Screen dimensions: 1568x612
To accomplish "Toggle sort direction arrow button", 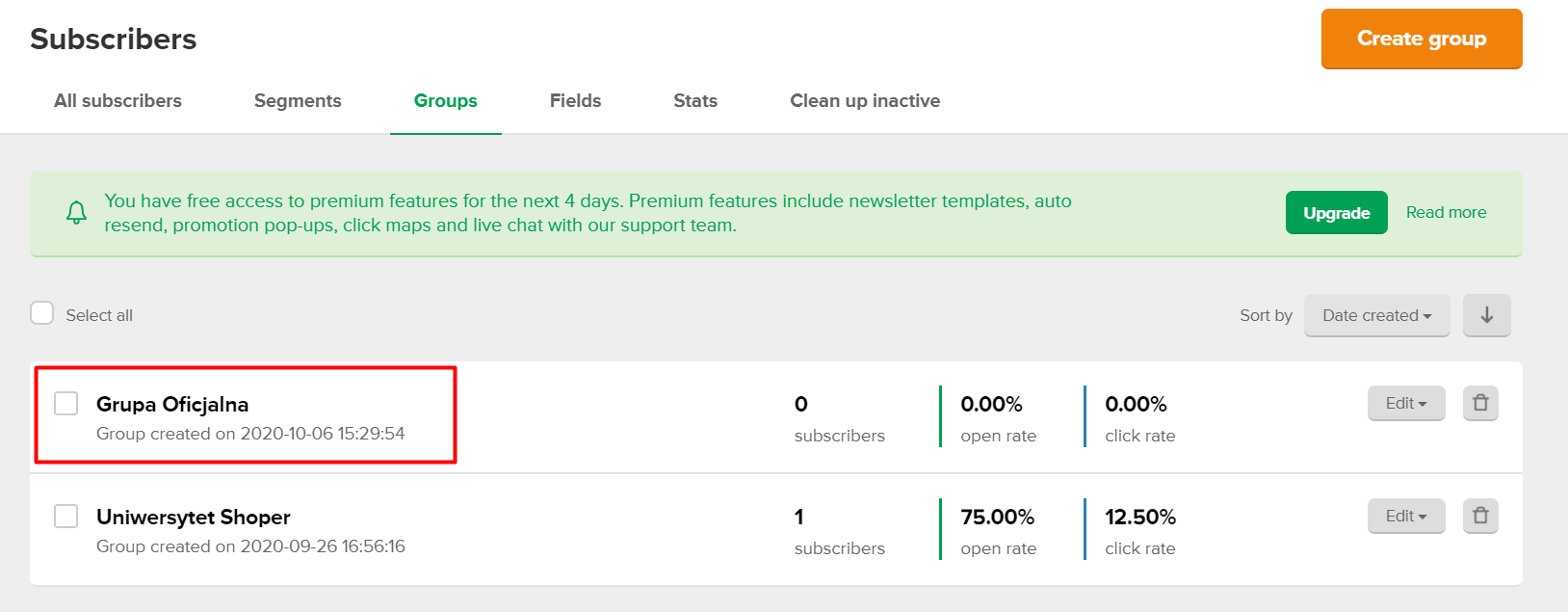I will (1486, 315).
